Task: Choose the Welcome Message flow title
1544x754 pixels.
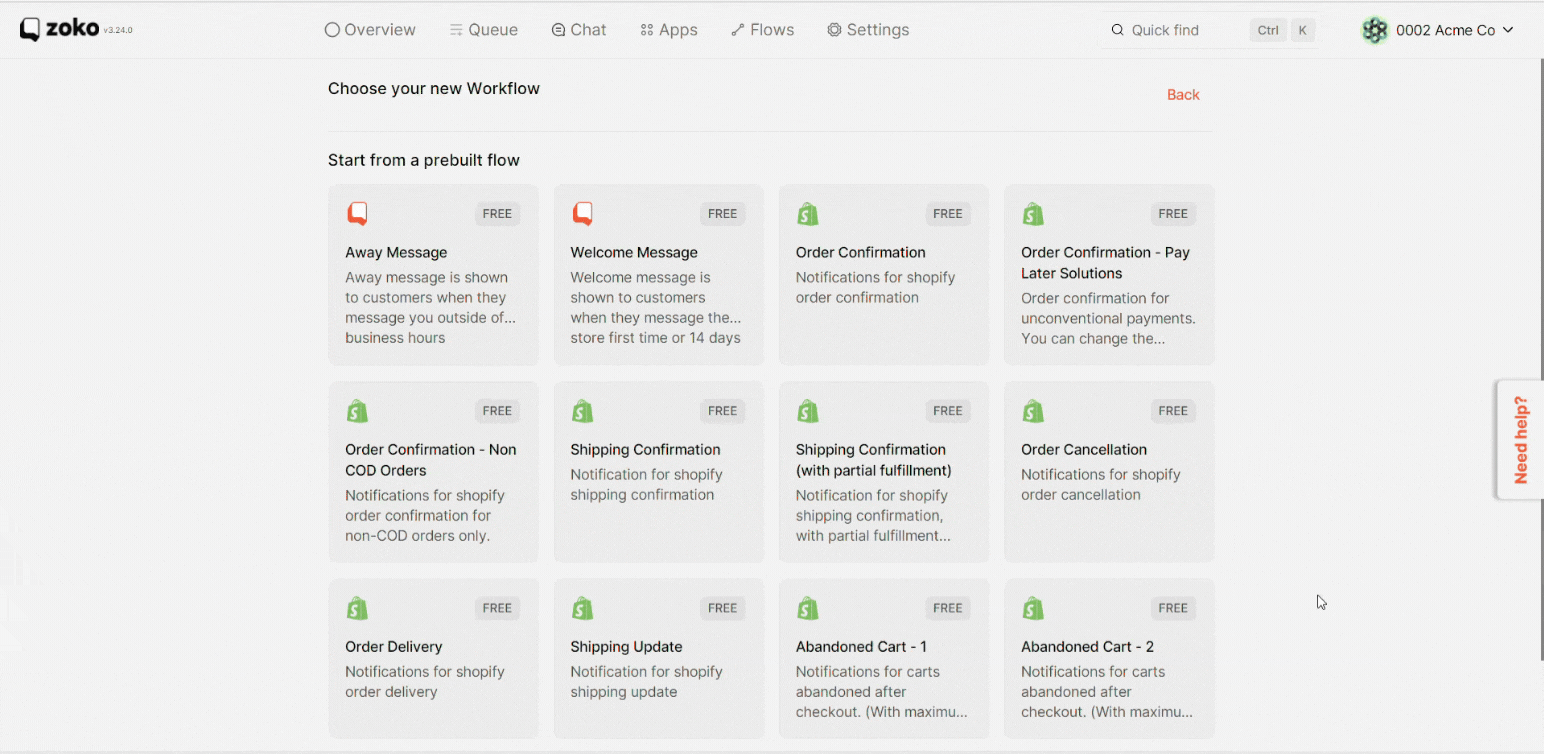Action: point(634,253)
